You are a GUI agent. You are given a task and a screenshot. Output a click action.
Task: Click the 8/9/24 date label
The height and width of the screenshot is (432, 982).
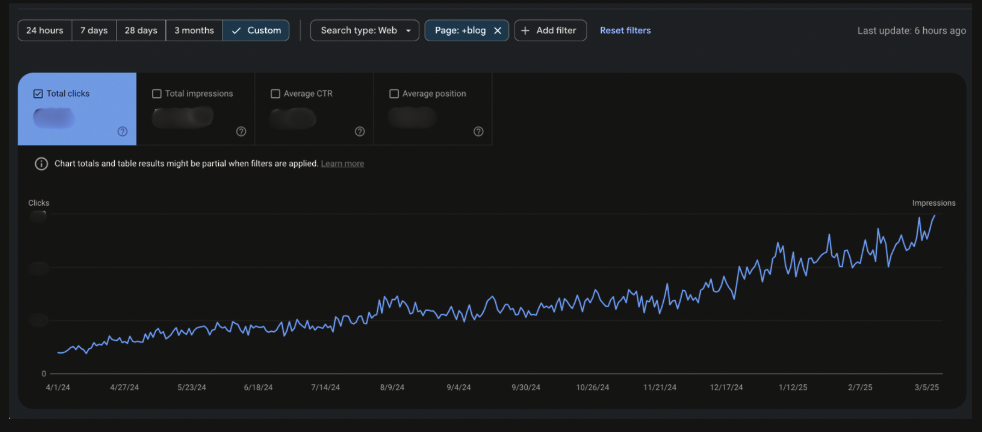tap(392, 388)
